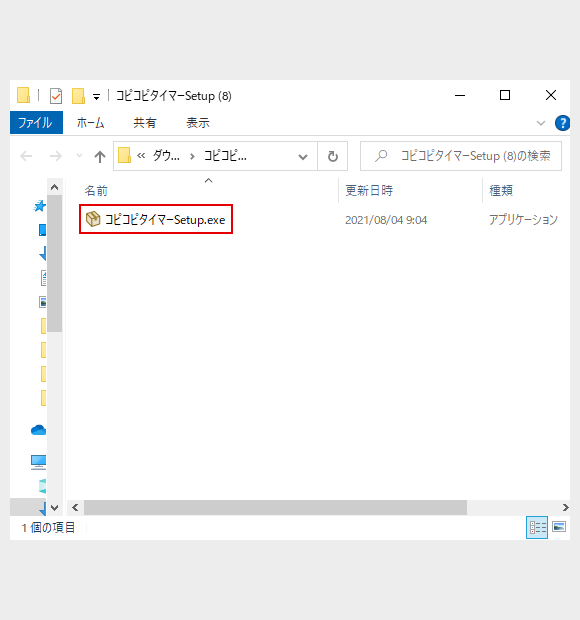Switch to large thumbnails view icon
This screenshot has height=620, width=580.
559,527
